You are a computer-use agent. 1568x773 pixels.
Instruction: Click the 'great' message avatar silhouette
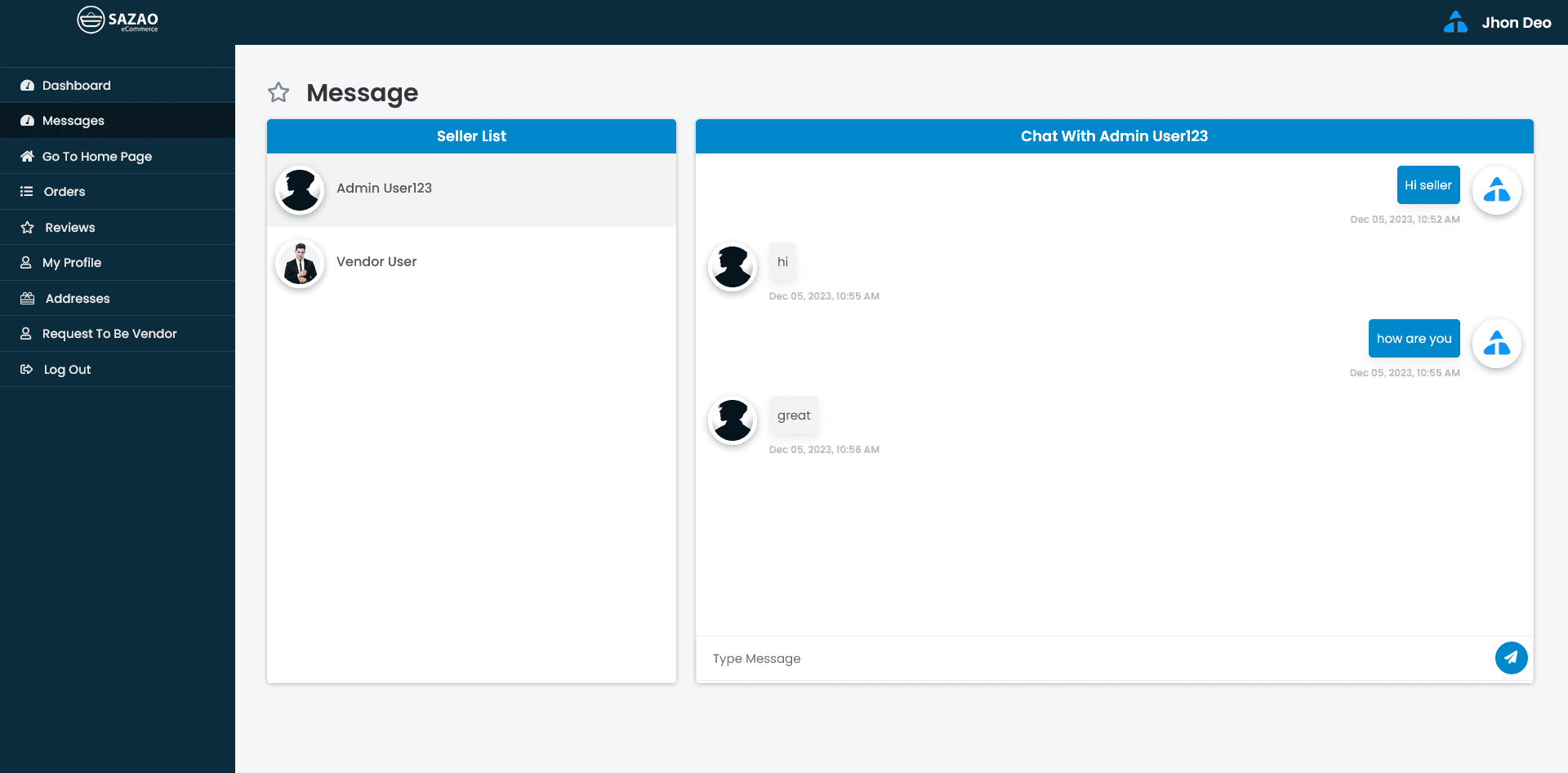click(x=733, y=420)
